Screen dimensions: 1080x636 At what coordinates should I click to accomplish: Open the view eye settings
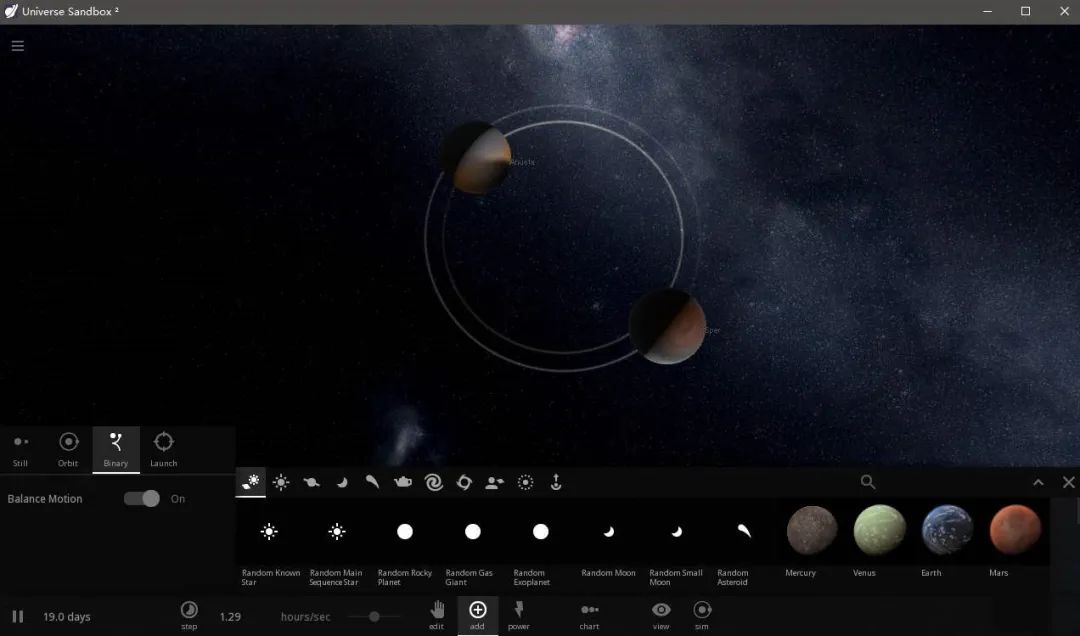coord(661,614)
